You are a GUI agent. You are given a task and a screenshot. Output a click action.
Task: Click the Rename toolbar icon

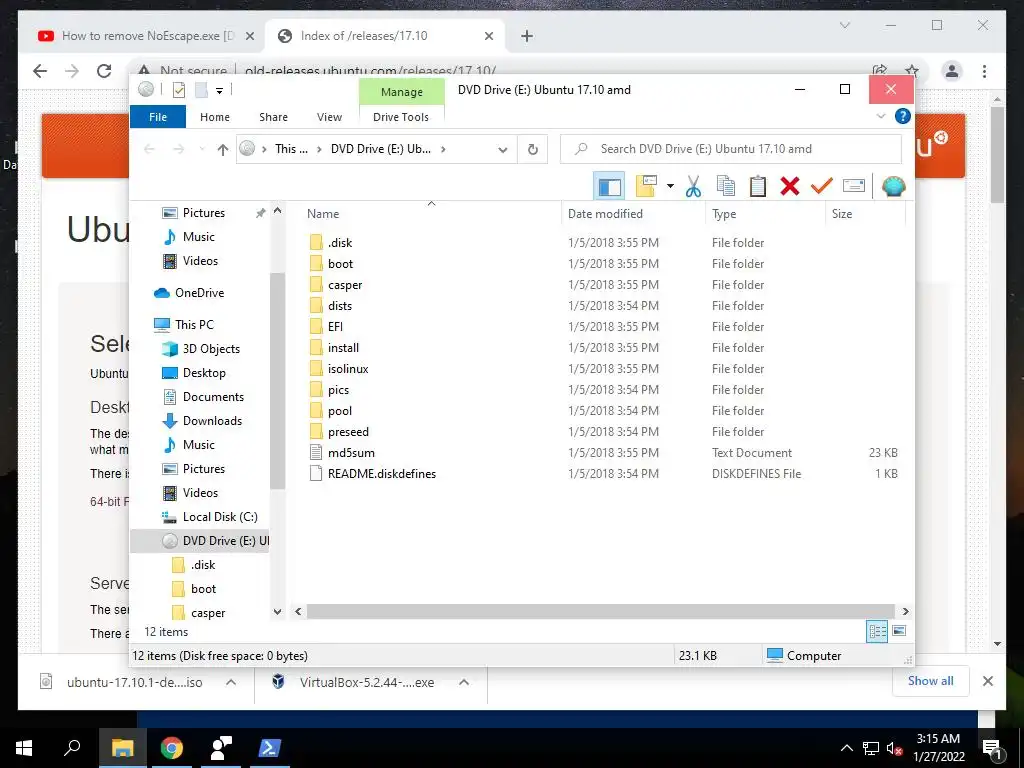(854, 187)
